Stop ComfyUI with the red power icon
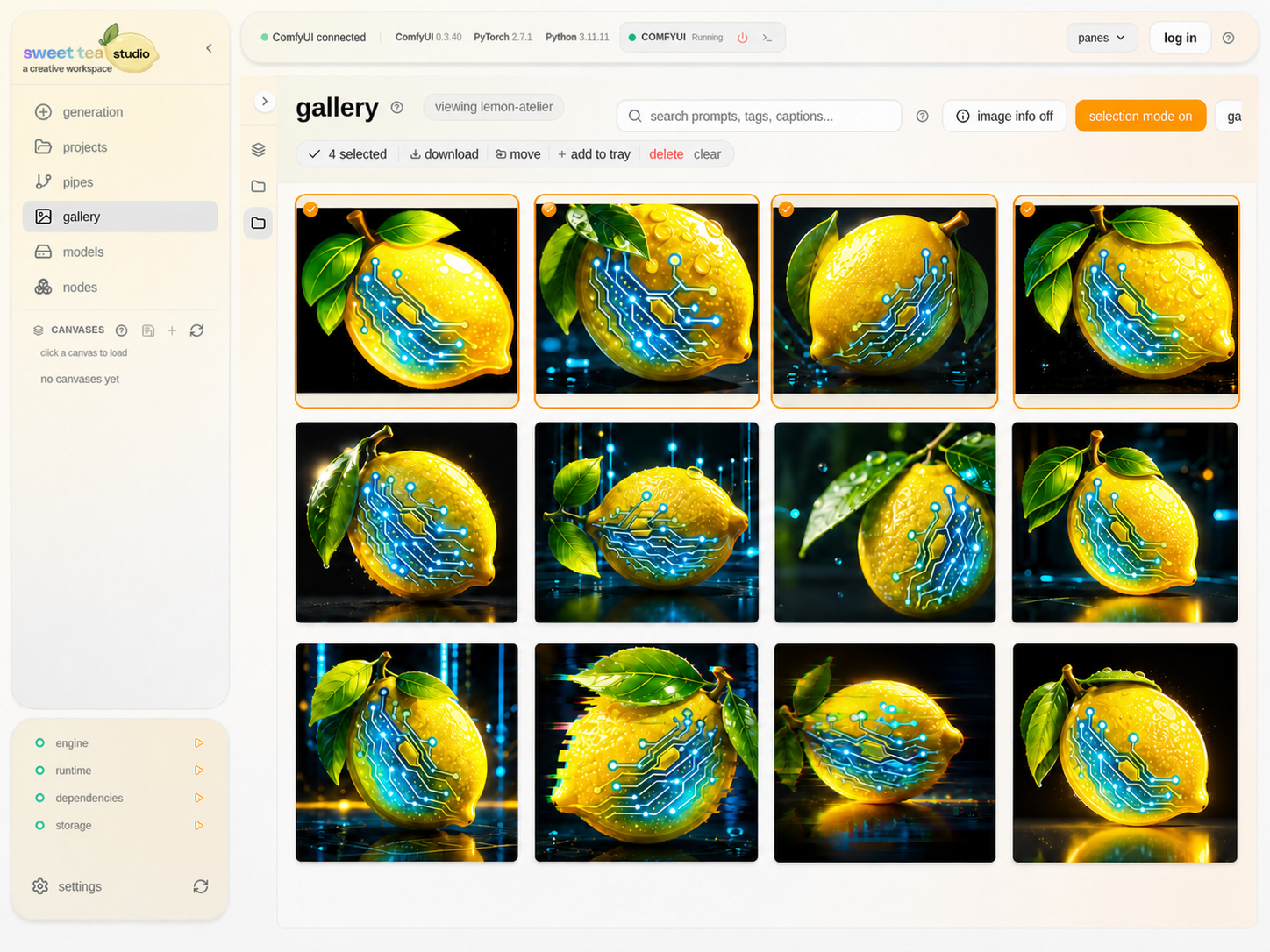Screen dimensions: 1270x952 tap(743, 38)
